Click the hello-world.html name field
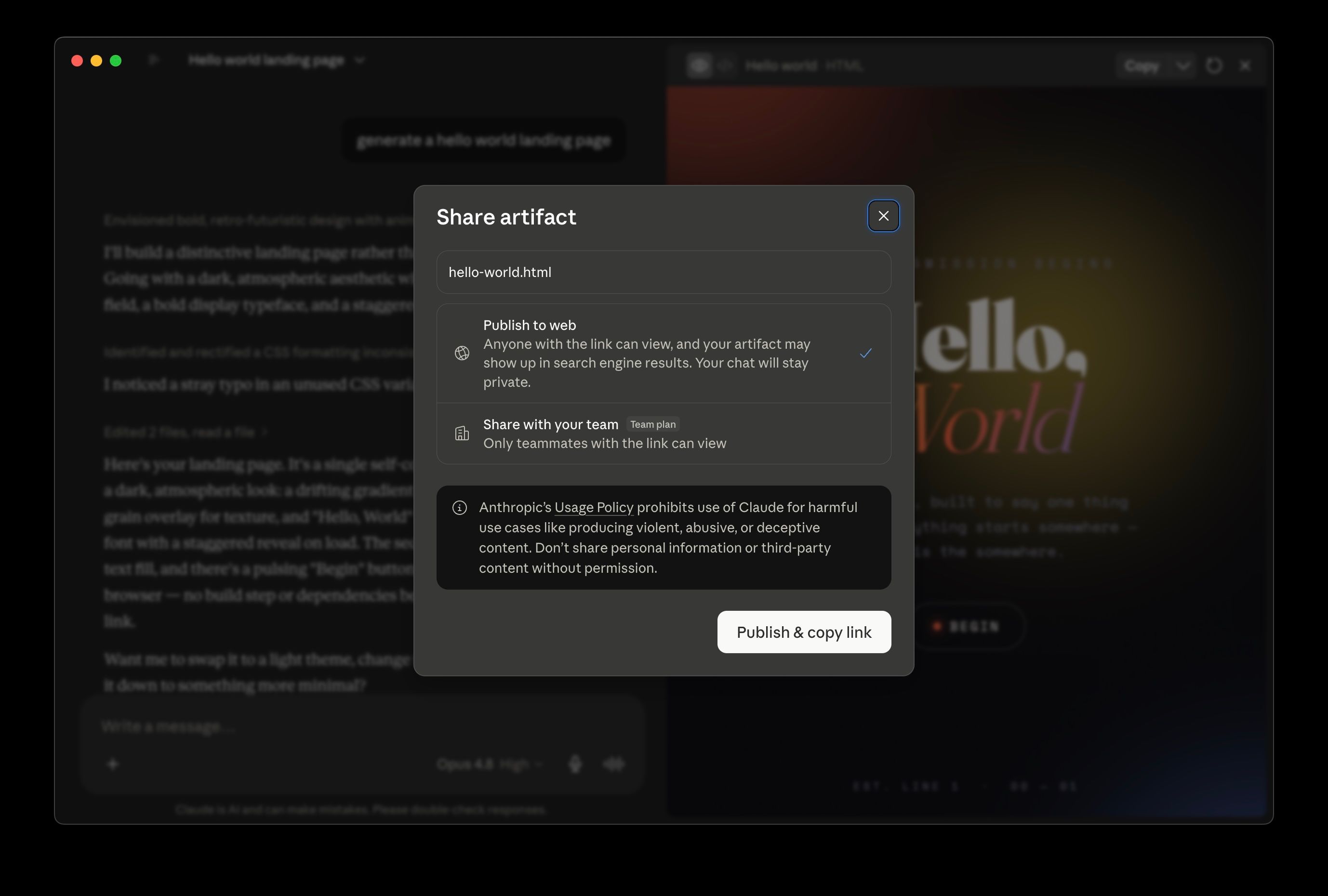This screenshot has height=896, width=1328. coord(664,272)
